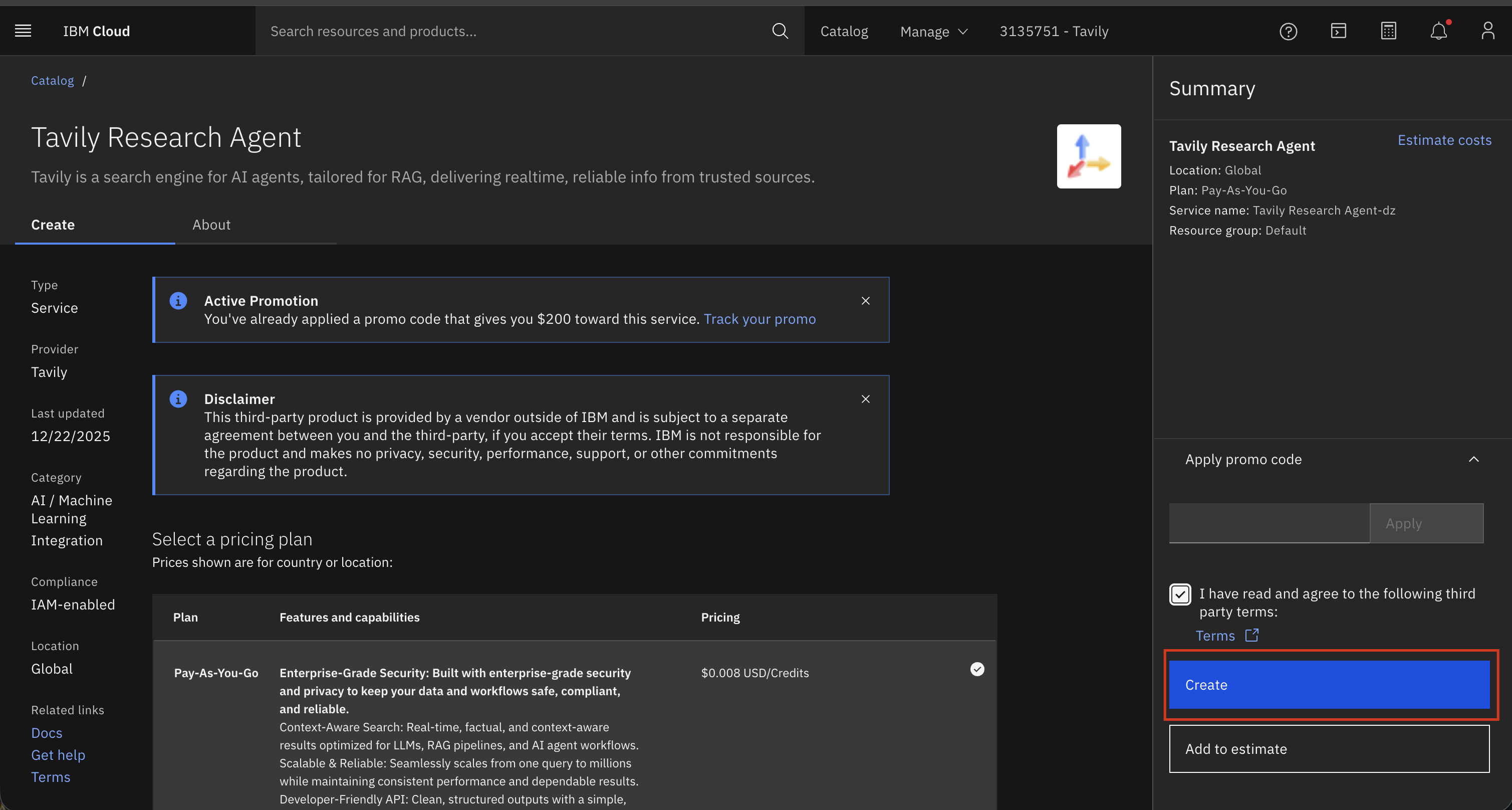Expand the Manage dropdown menu
The width and height of the screenshot is (1512, 810).
(x=933, y=32)
